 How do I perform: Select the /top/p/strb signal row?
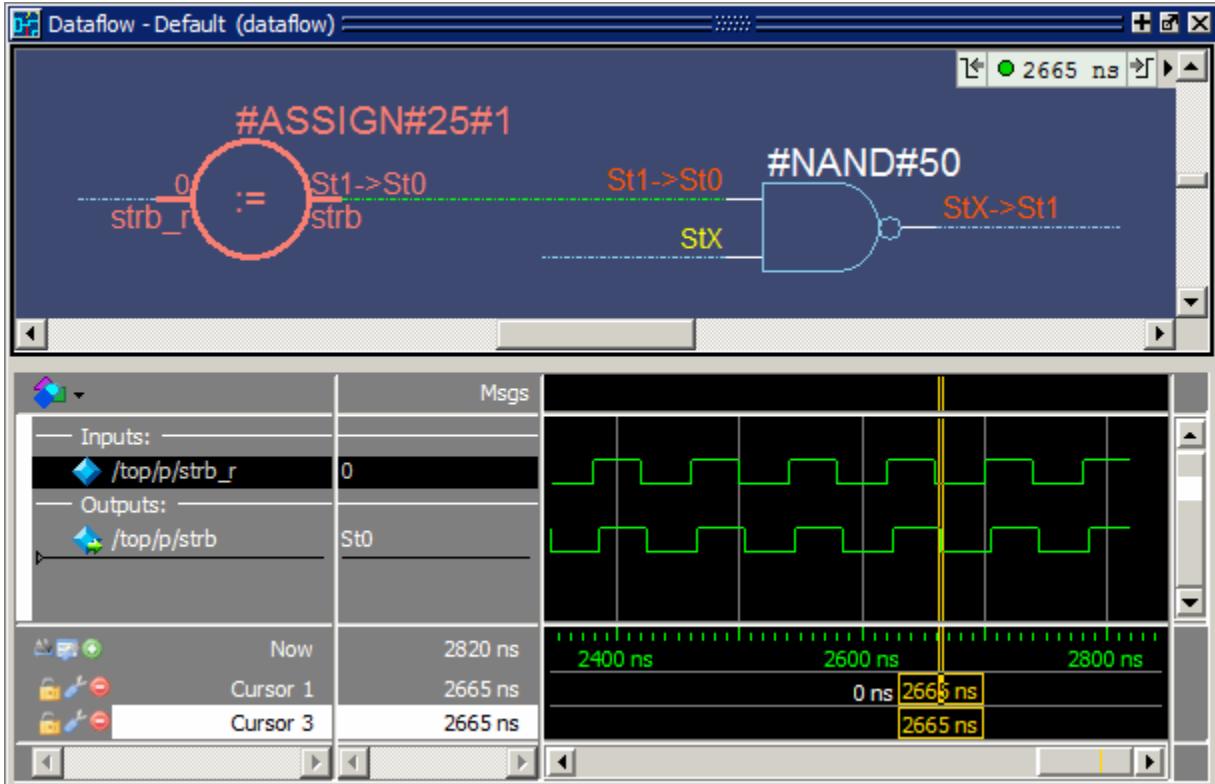tap(183, 539)
